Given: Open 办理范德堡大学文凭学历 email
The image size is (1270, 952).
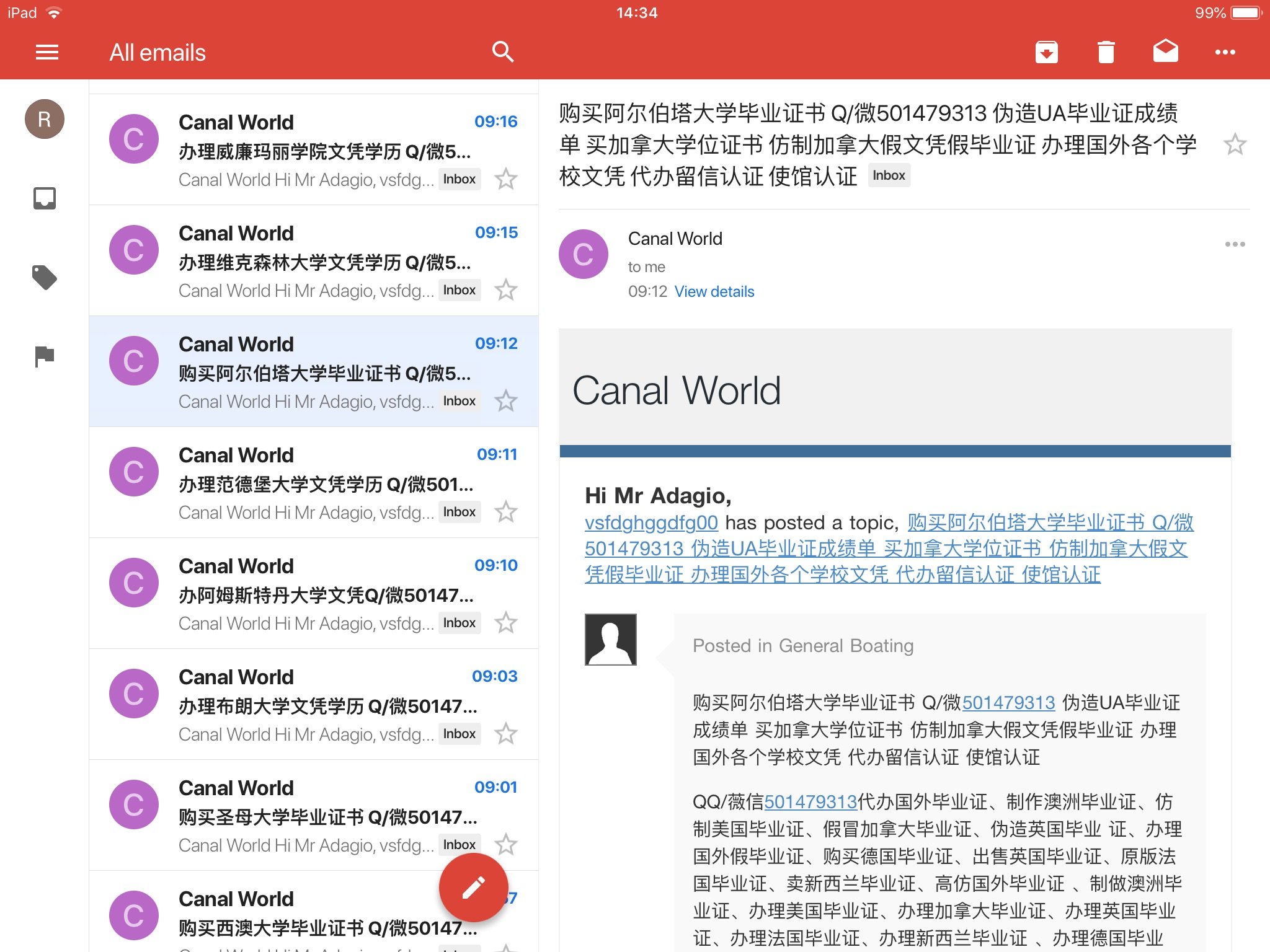Looking at the screenshot, I should point(314,482).
